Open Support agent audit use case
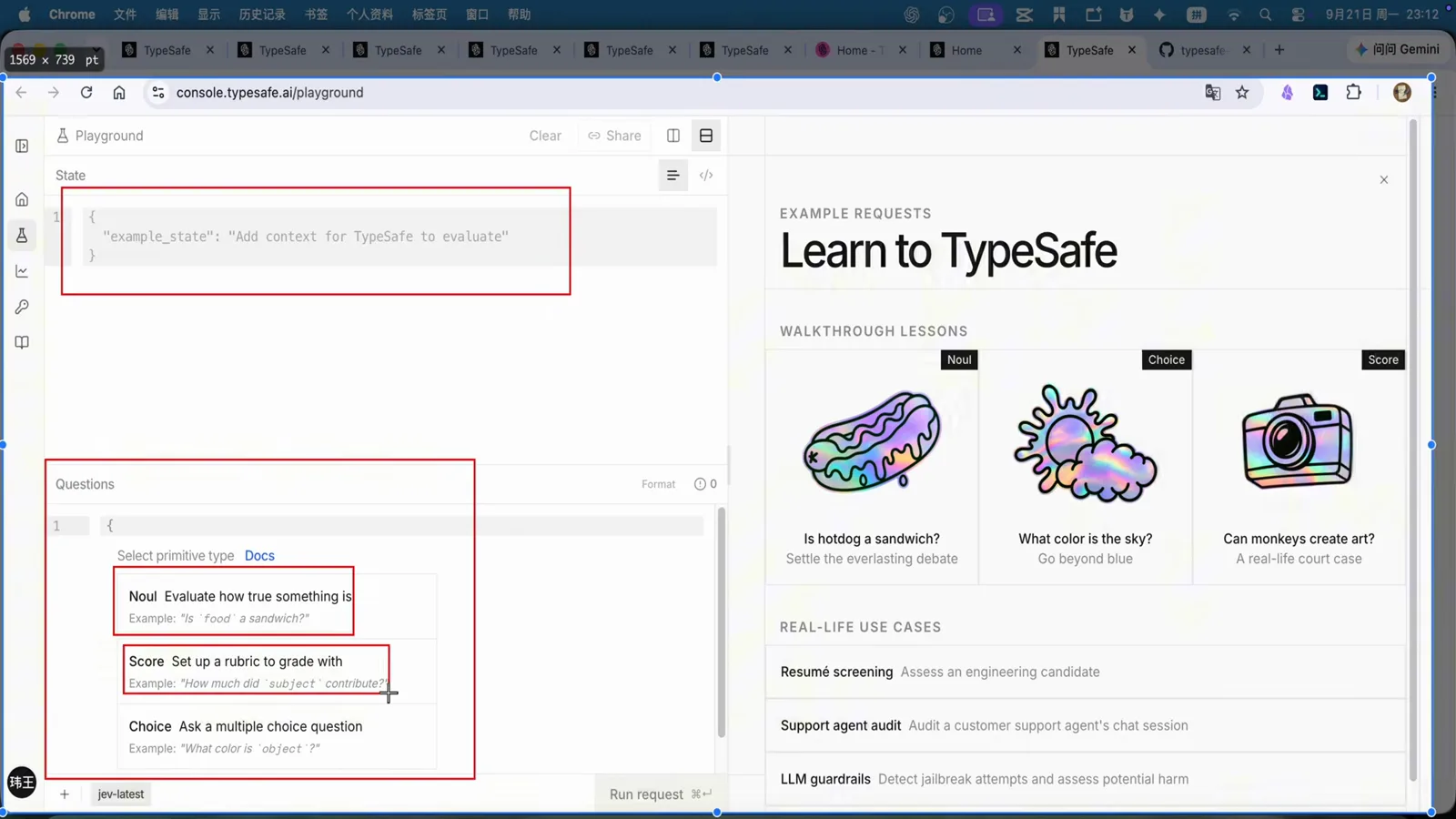 pos(1086,725)
